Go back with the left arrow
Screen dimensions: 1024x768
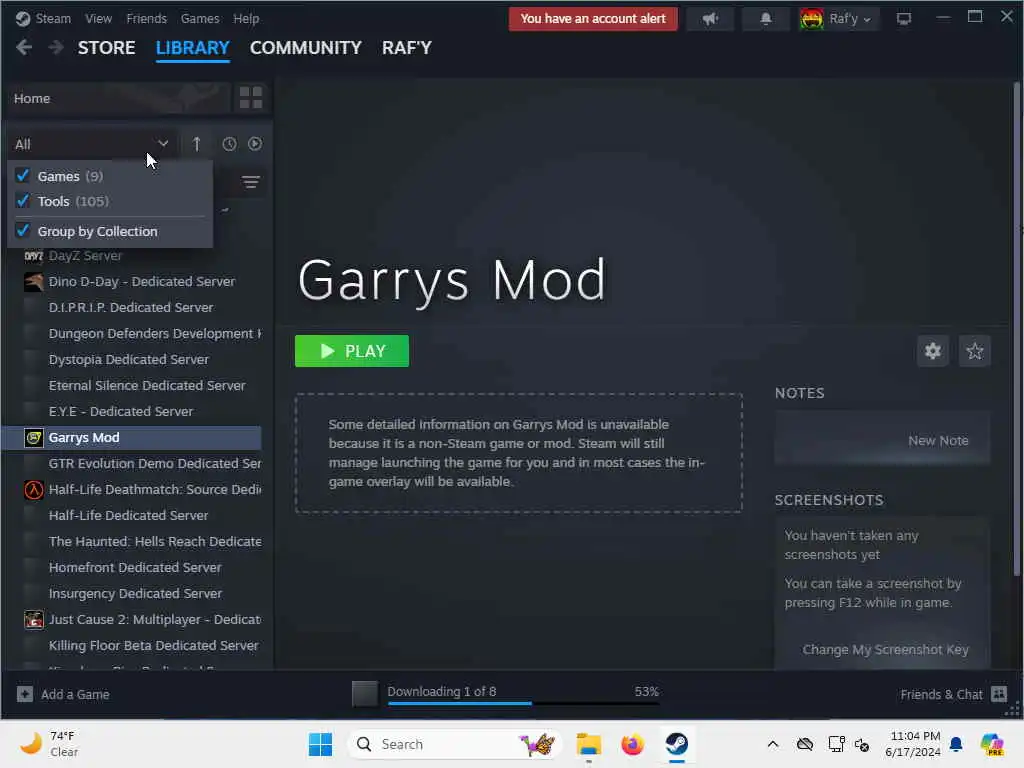click(24, 47)
